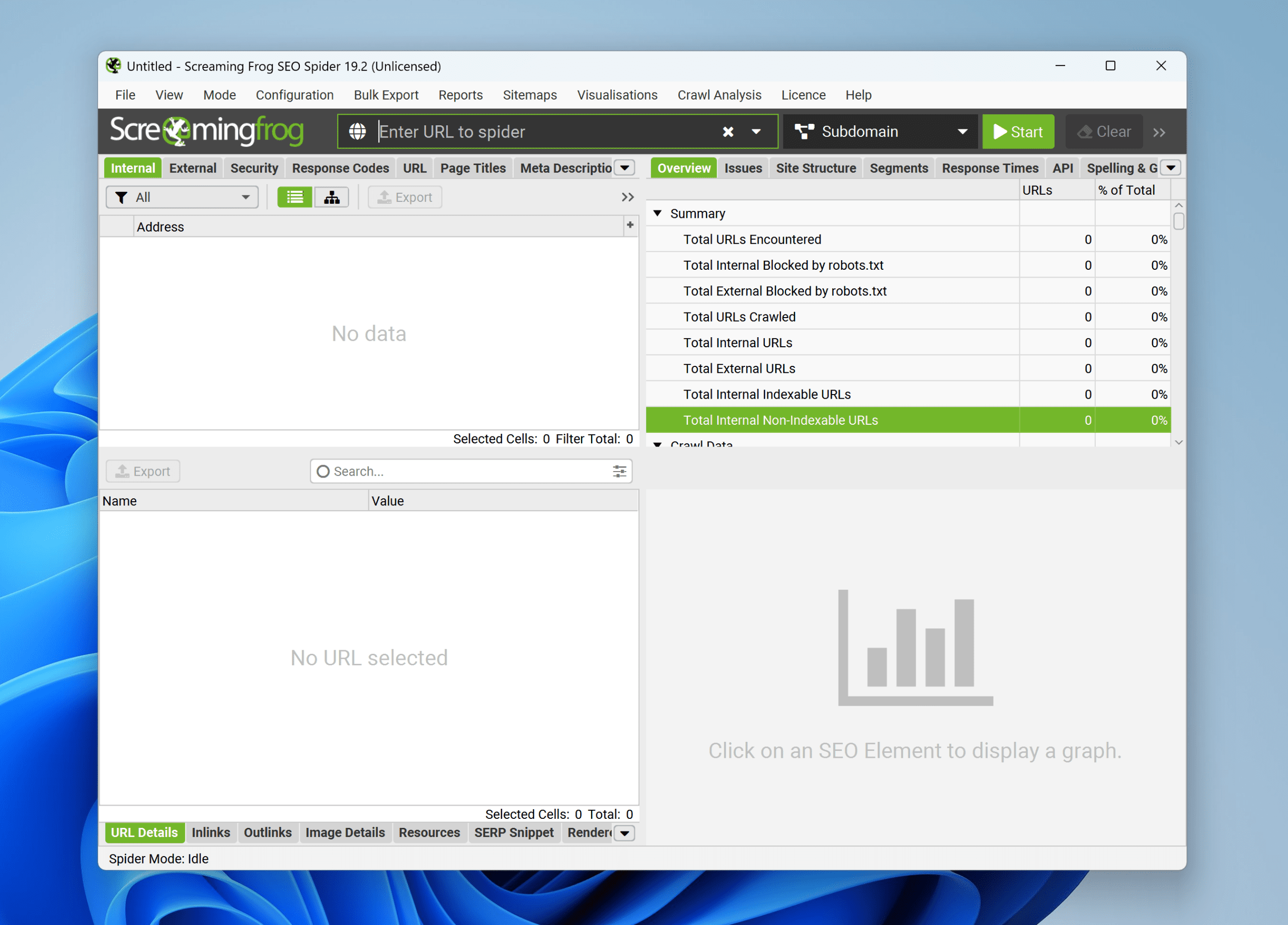Viewport: 1288px width, 925px height.
Task: Open right tabs overflow dropdown arrow
Action: [x=1170, y=168]
